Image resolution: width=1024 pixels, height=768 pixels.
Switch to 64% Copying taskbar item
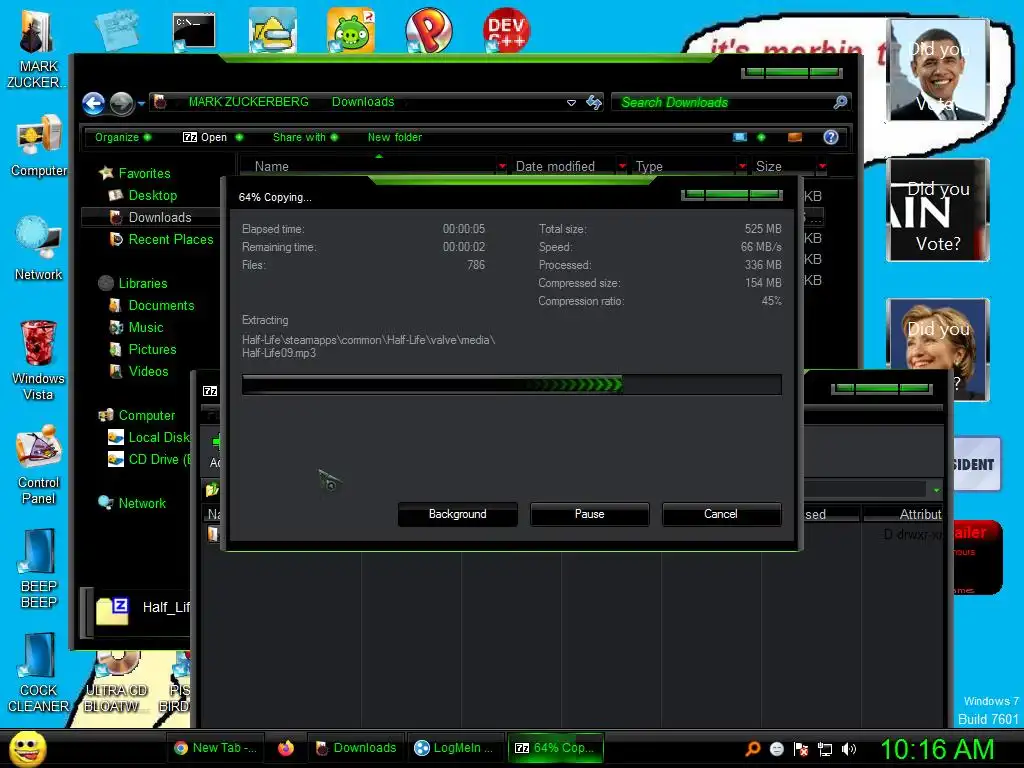[x=556, y=748]
